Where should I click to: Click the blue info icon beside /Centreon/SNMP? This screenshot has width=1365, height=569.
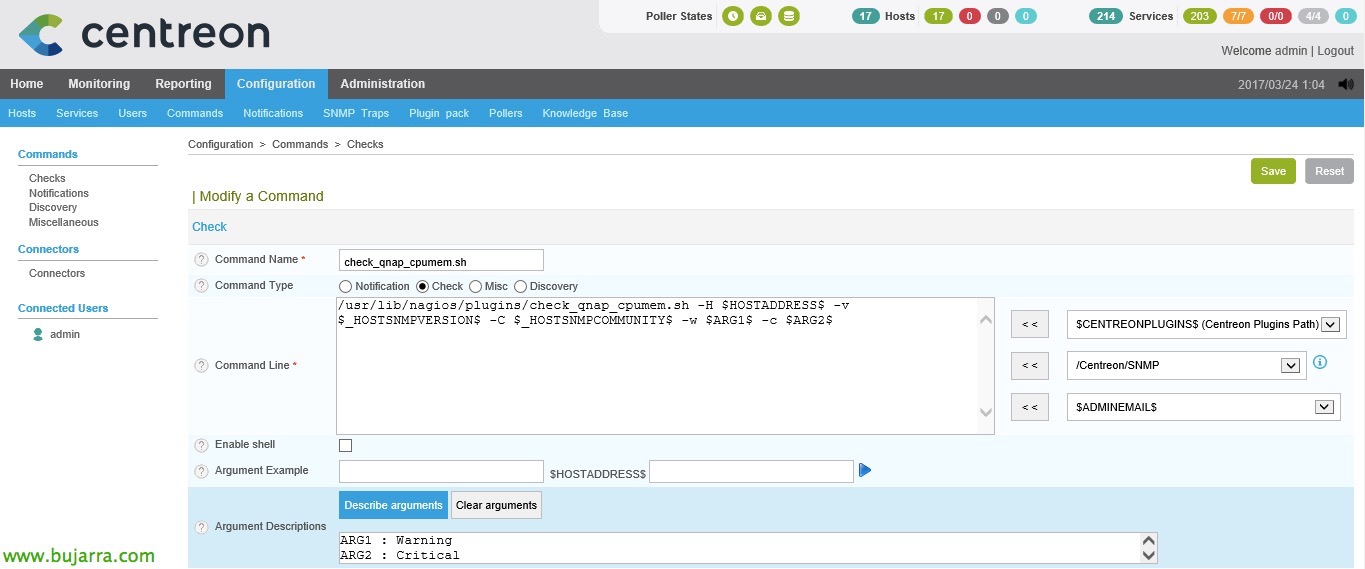pos(1320,362)
